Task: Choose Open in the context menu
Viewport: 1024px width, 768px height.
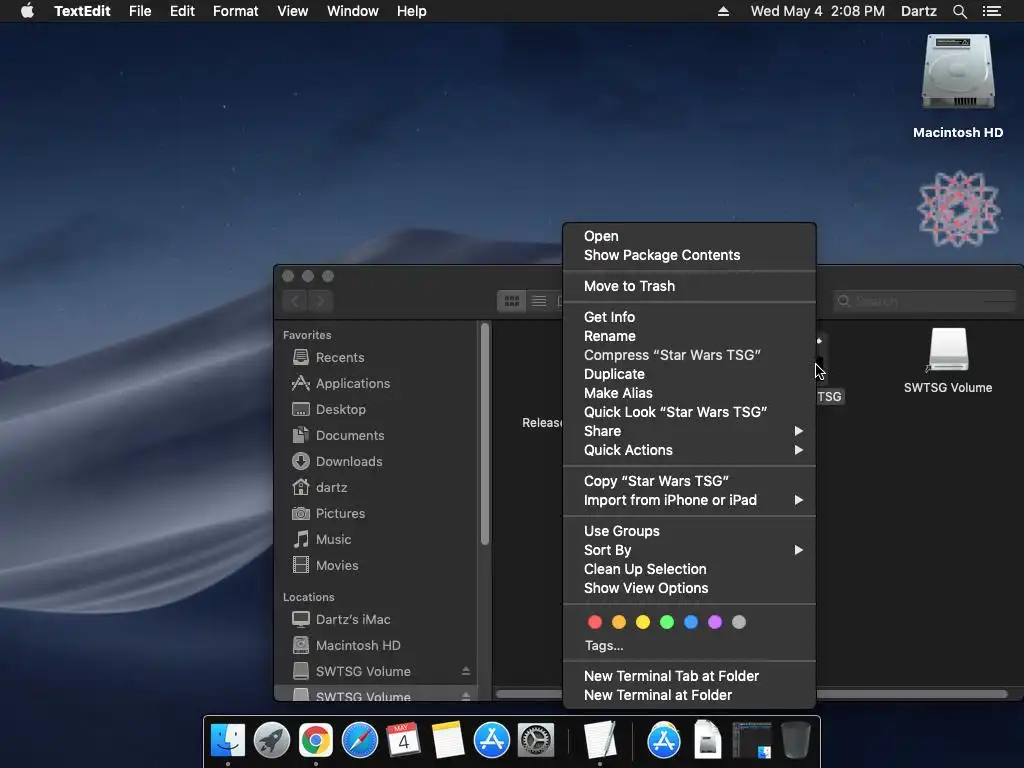Action: (690, 236)
